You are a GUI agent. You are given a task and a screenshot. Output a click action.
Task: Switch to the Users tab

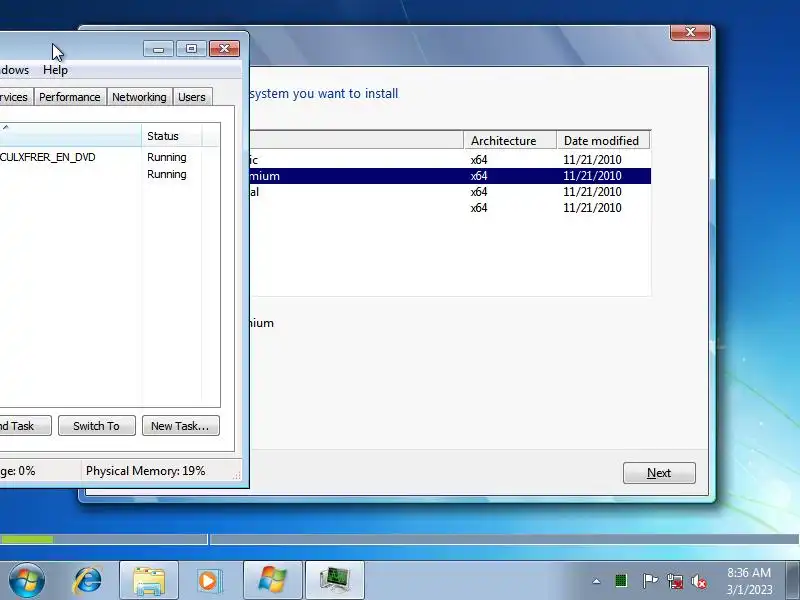(x=192, y=97)
